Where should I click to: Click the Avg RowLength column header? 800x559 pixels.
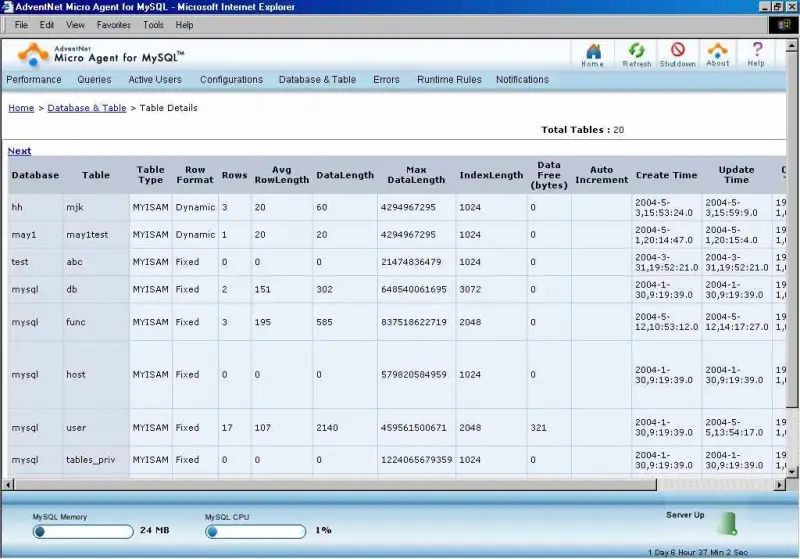pos(282,174)
